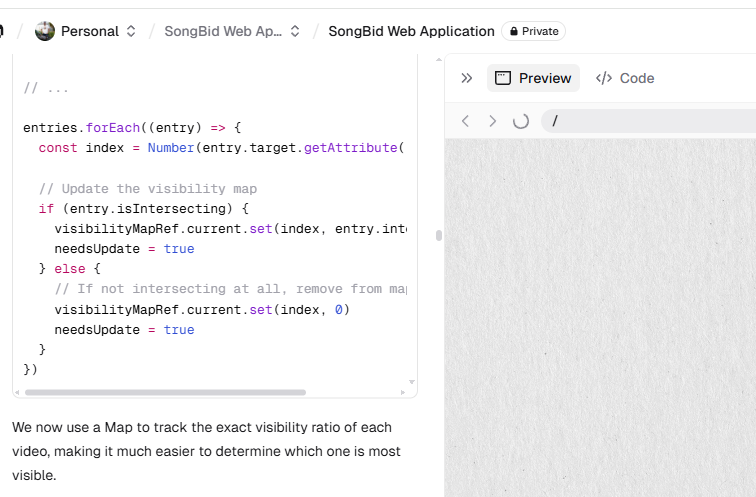Click the Private visibility badge text
This screenshot has height=497, width=756.
pyautogui.click(x=540, y=31)
